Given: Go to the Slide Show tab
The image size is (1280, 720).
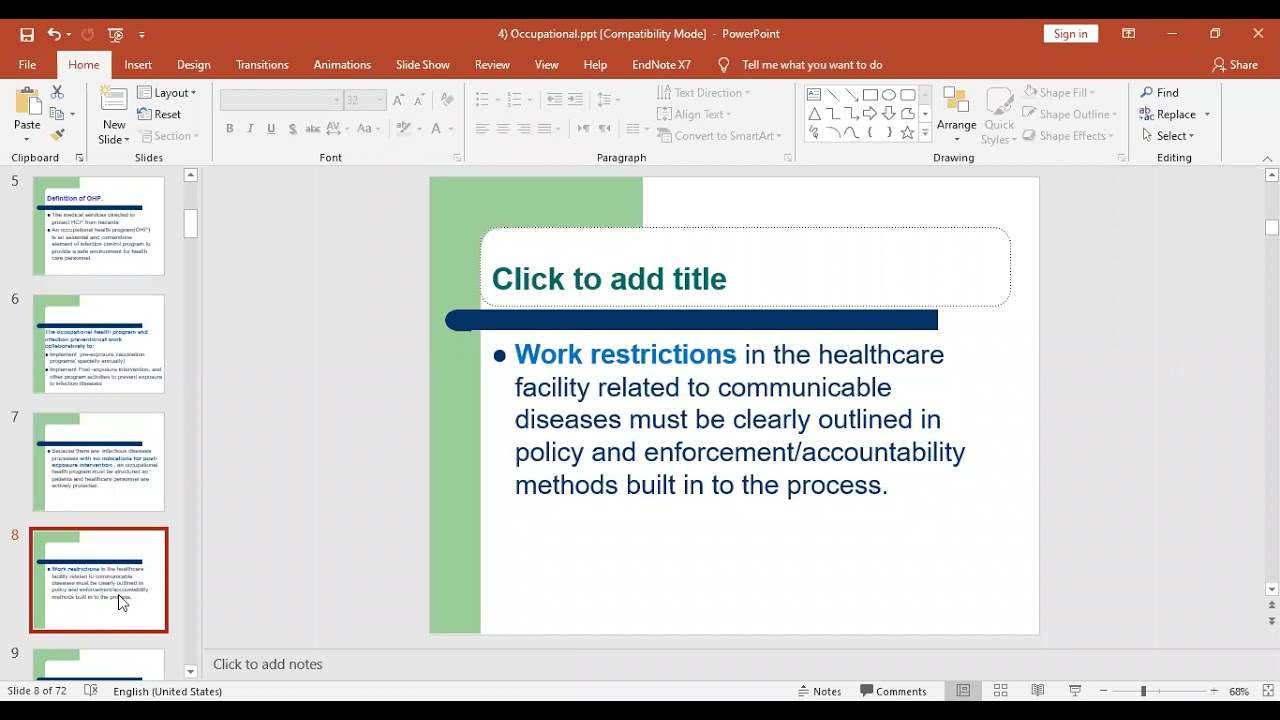Looking at the screenshot, I should coord(423,65).
